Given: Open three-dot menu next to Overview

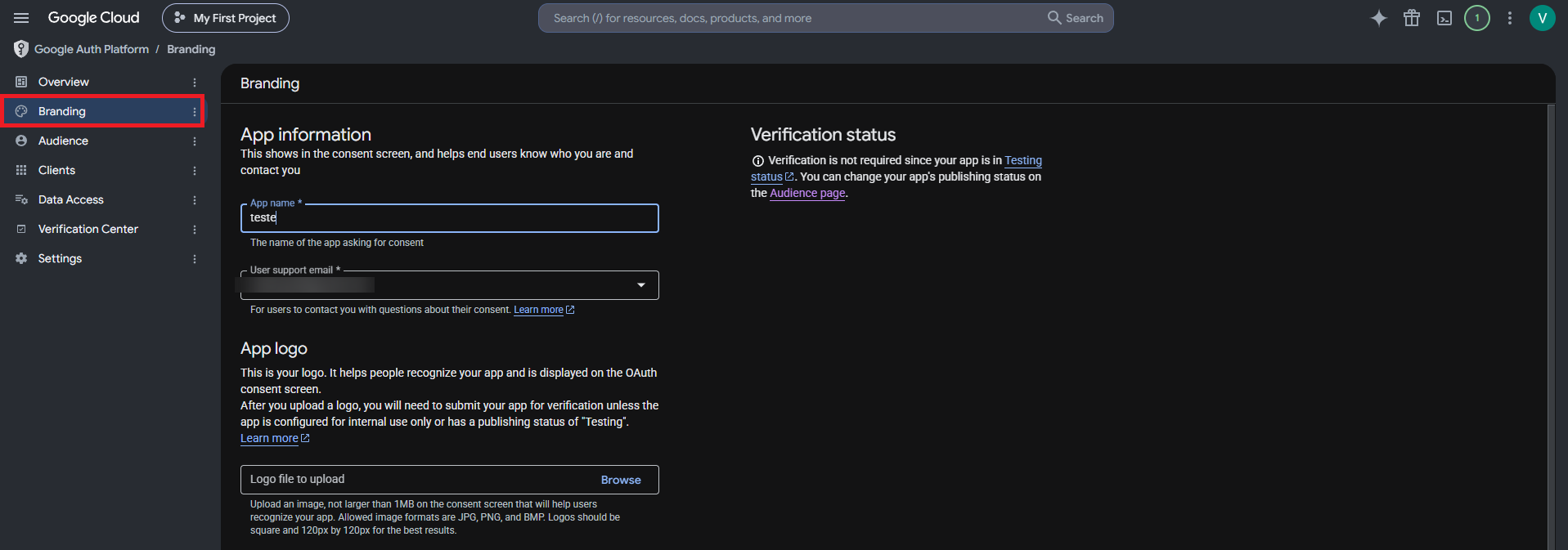Looking at the screenshot, I should tap(195, 82).
